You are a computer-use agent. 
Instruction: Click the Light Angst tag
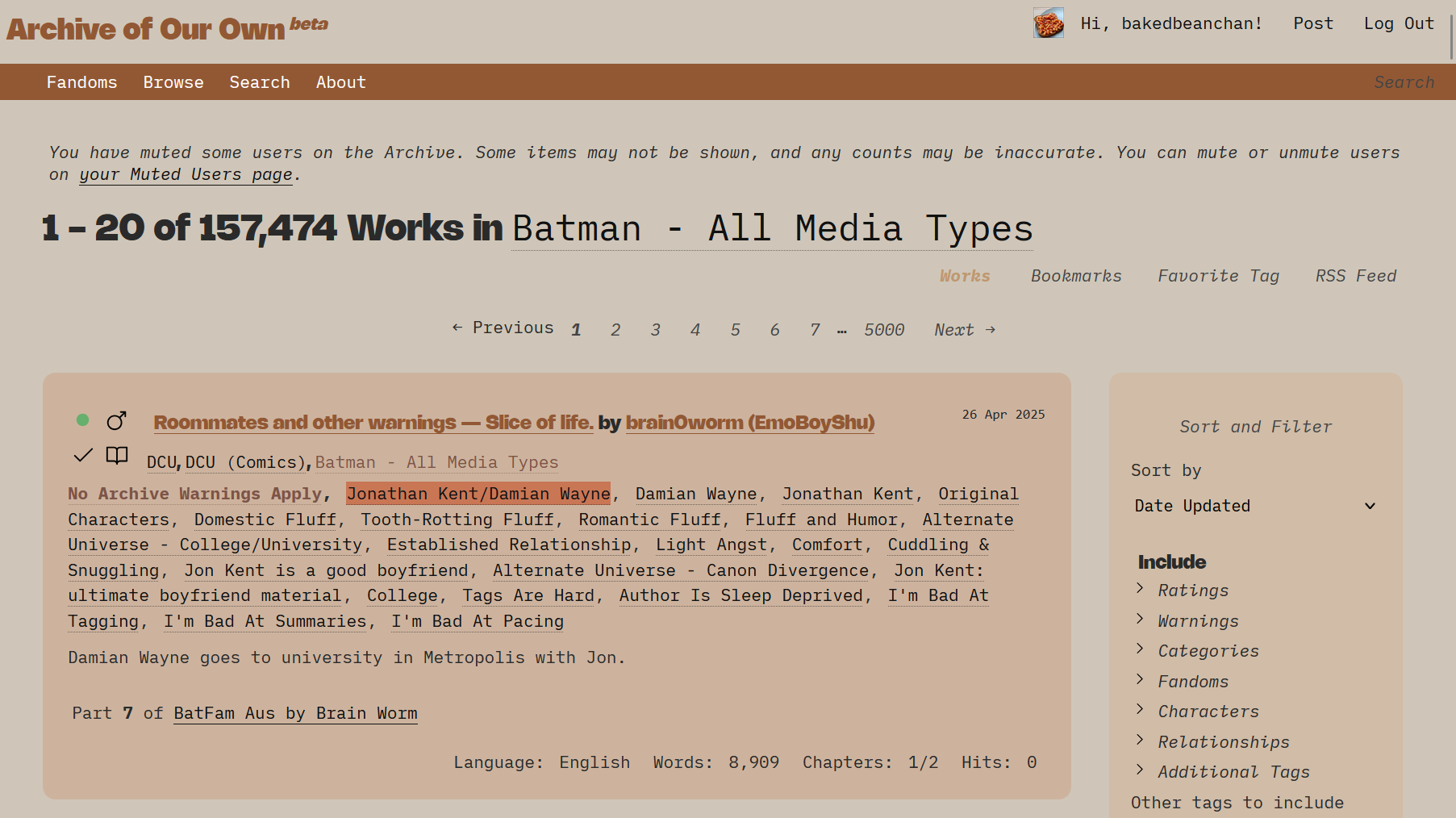pos(711,545)
